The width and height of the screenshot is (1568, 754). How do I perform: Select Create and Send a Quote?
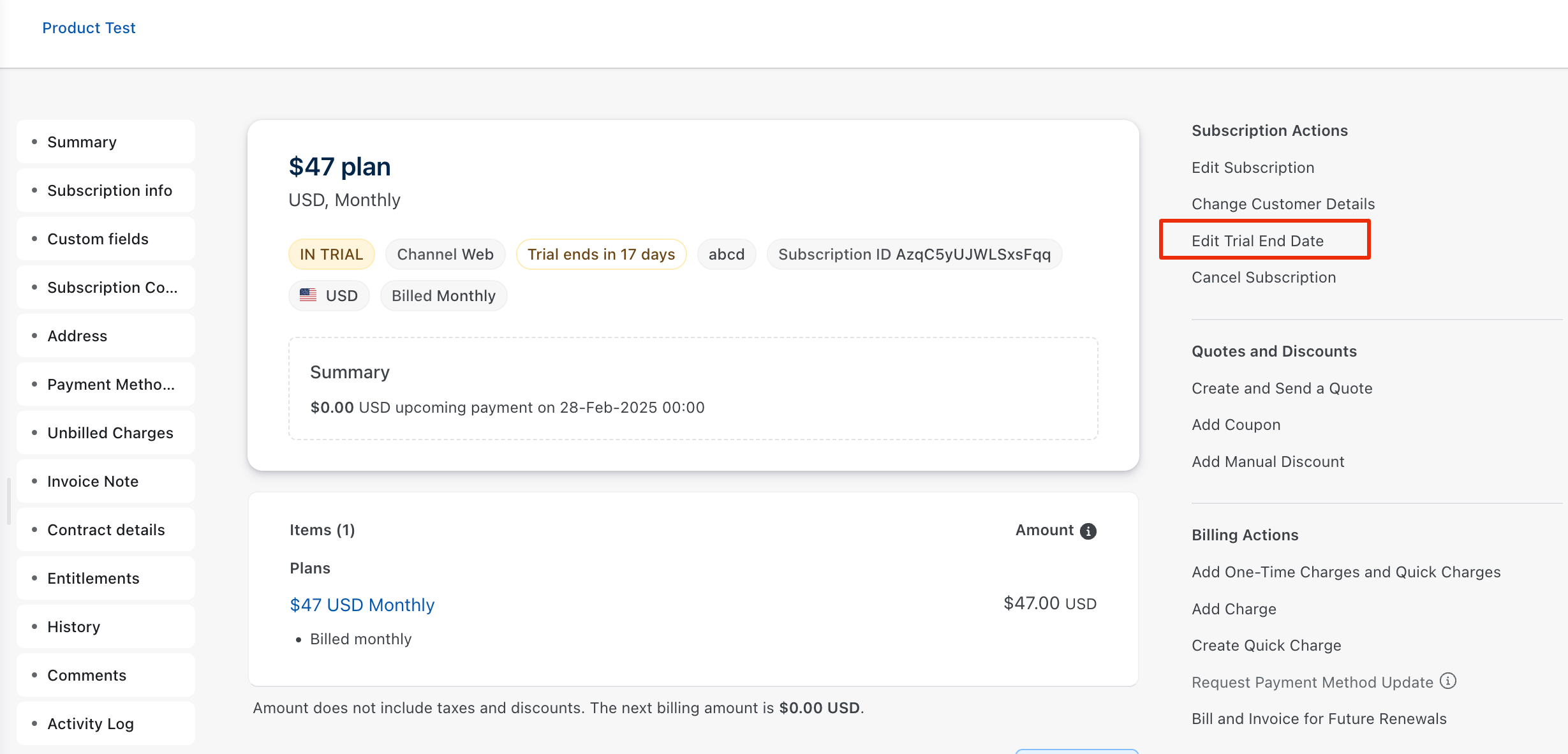tap(1282, 388)
